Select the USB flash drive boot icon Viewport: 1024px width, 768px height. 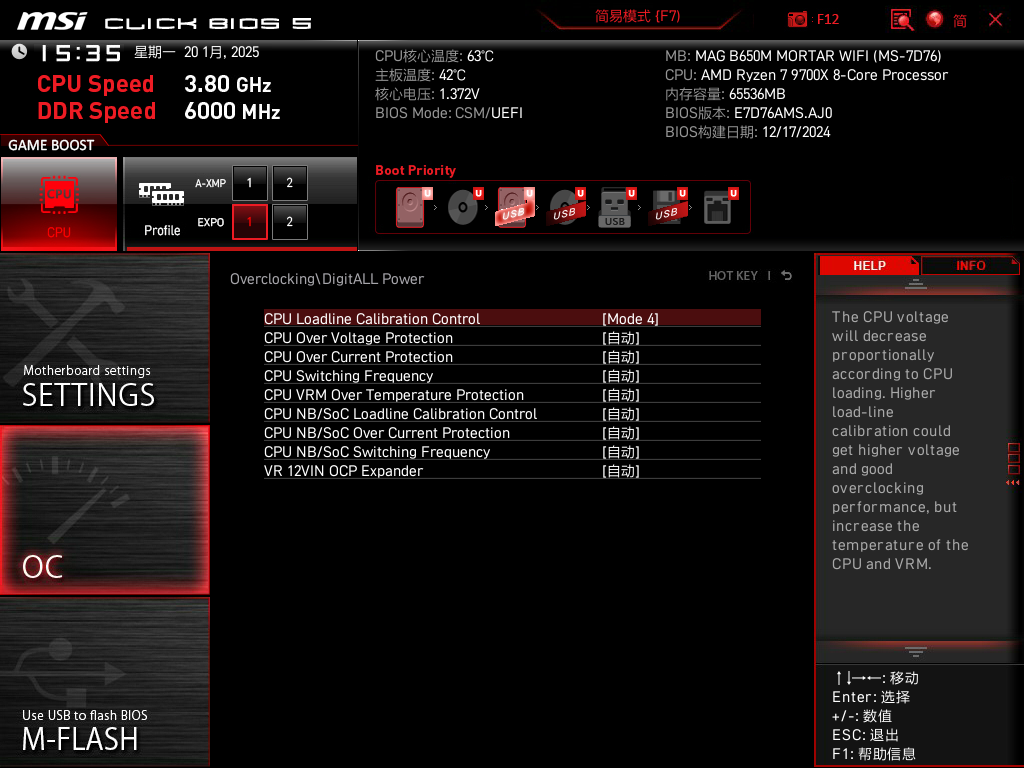pyautogui.click(x=615, y=208)
